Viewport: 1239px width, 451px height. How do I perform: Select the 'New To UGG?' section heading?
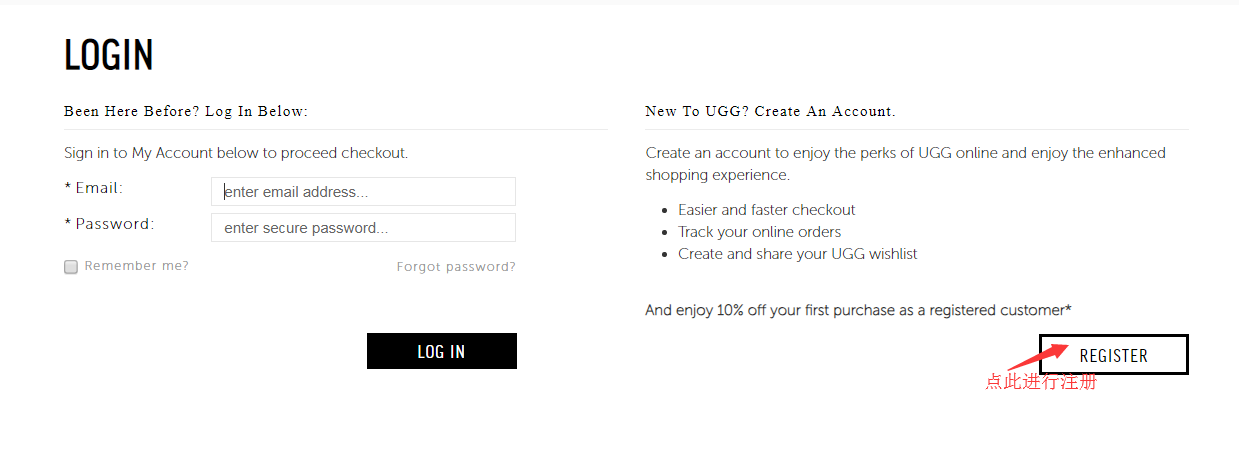[770, 111]
